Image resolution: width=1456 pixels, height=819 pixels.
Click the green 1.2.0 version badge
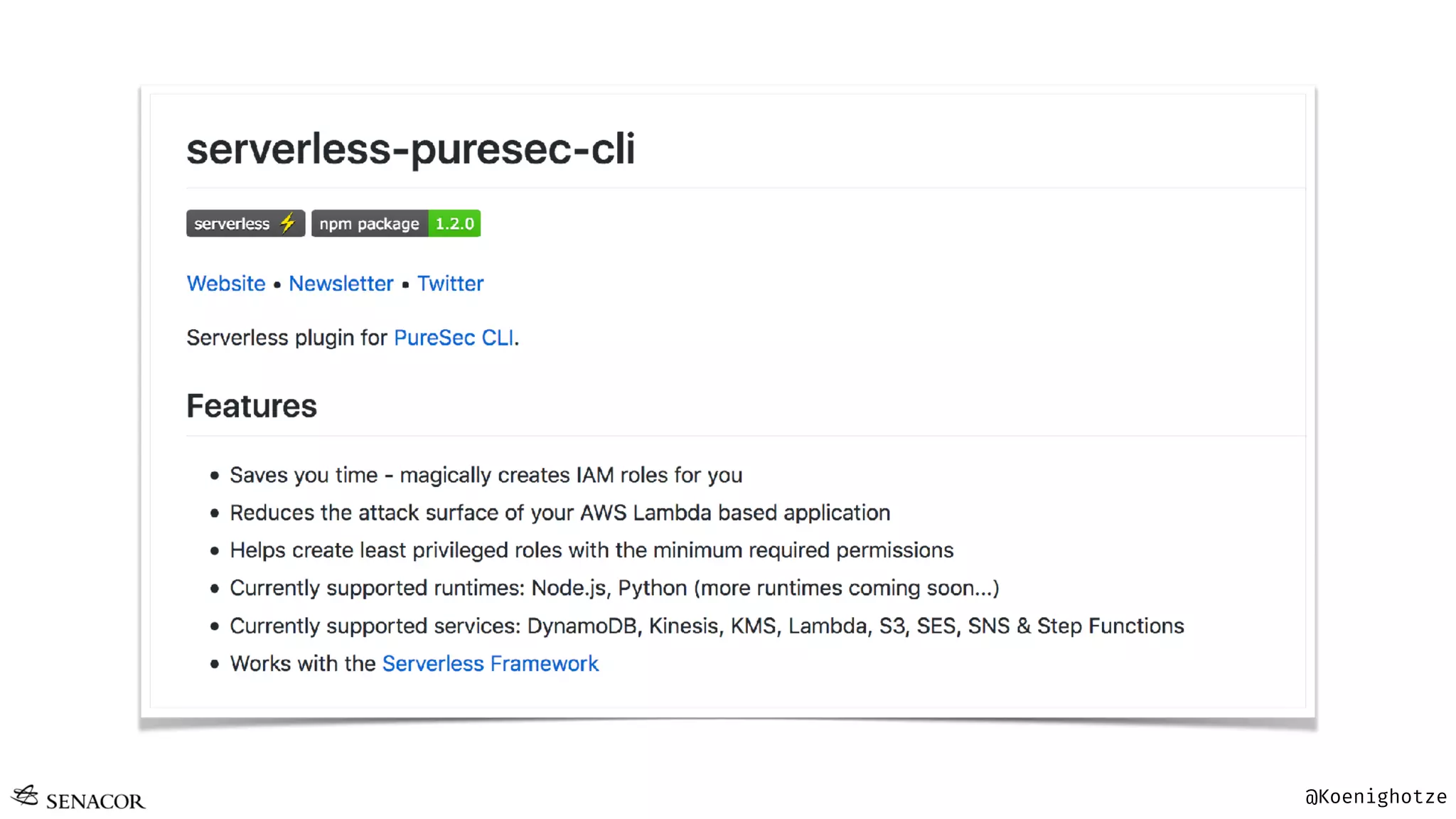tap(454, 223)
